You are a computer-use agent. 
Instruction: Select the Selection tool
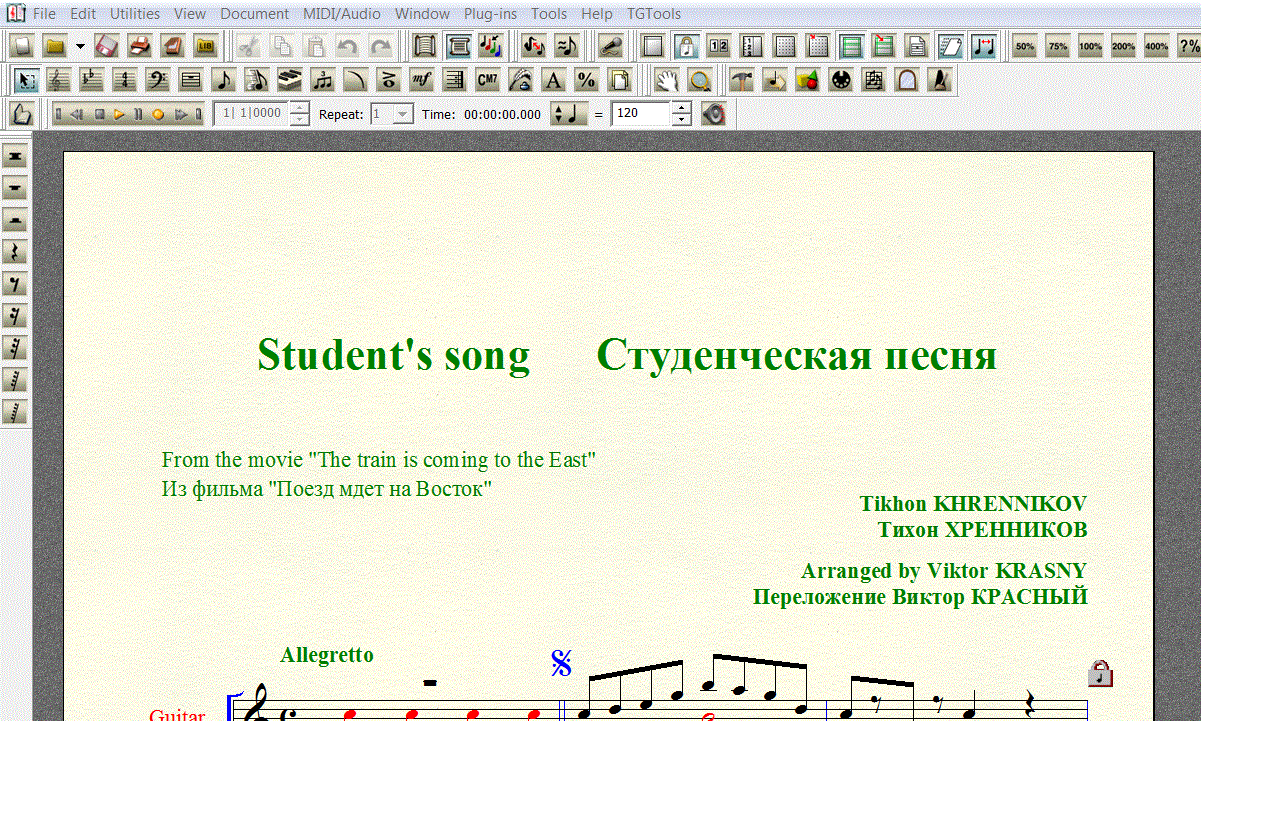26,80
